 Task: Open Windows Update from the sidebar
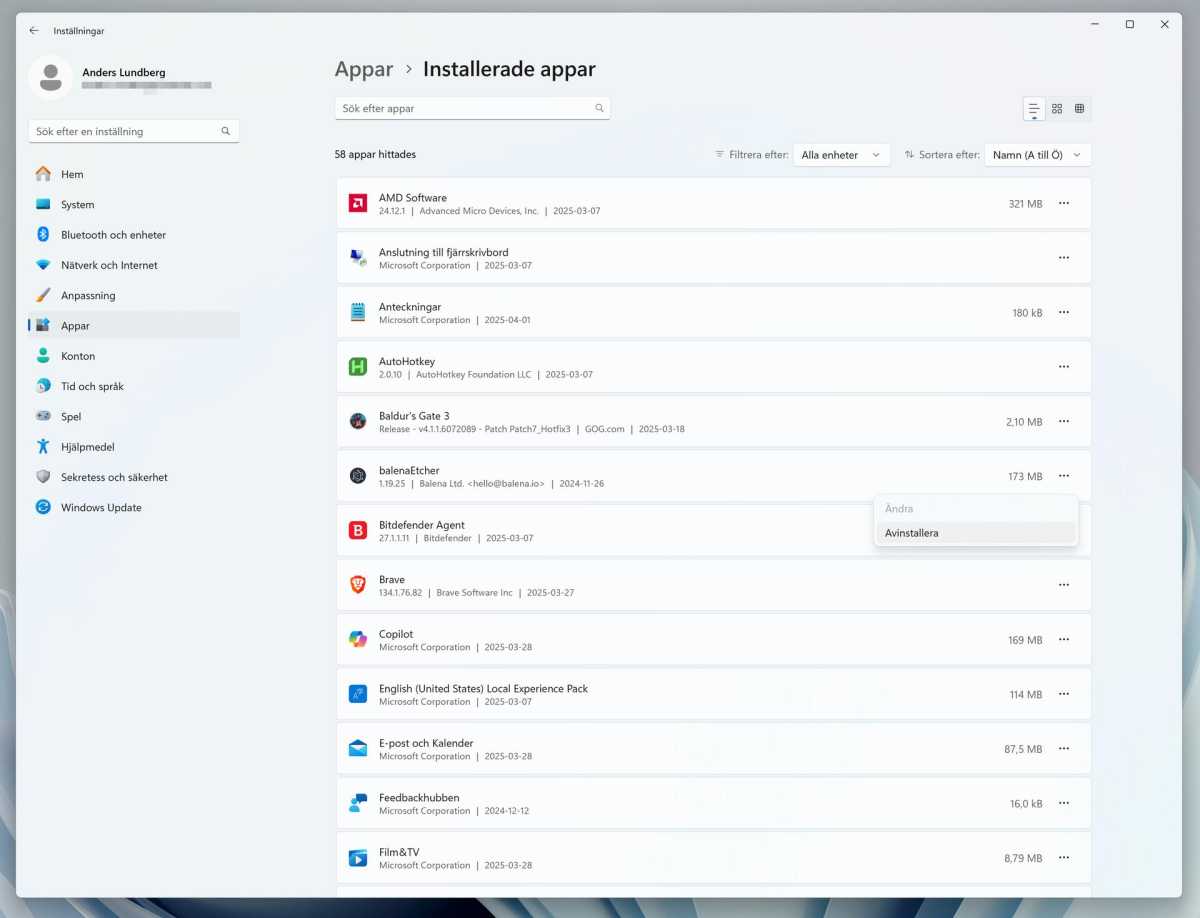100,507
